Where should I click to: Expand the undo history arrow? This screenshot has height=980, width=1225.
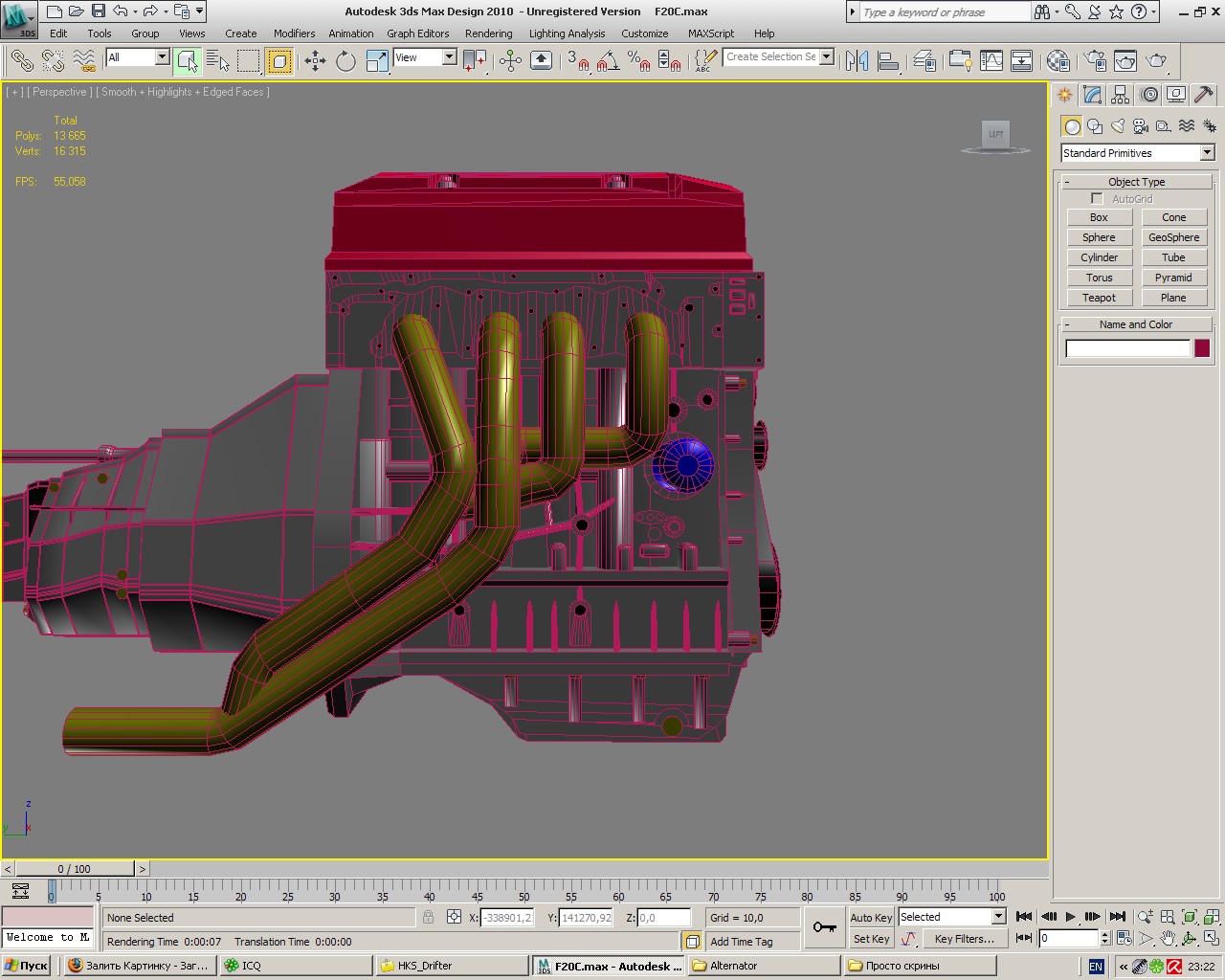pos(135,11)
